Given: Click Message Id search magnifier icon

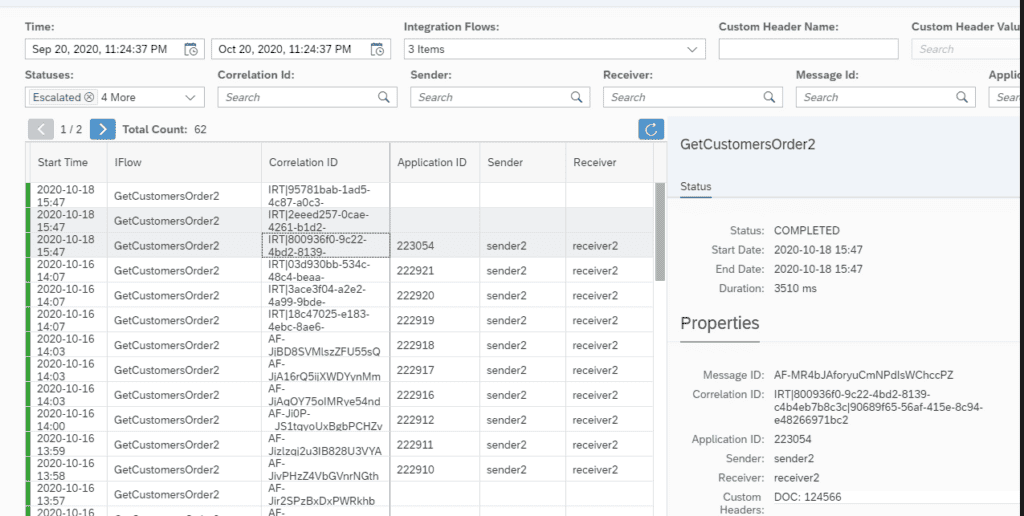Looking at the screenshot, I should click(x=962, y=97).
